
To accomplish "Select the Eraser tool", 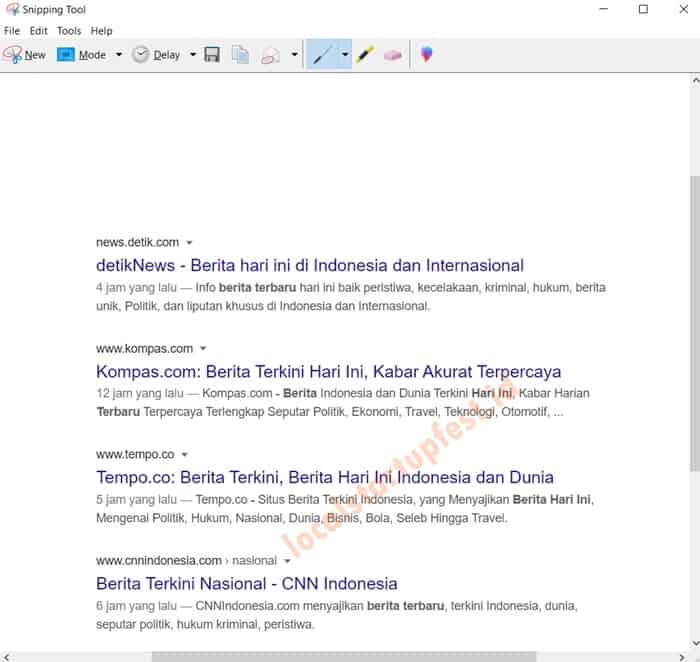I will pos(393,55).
